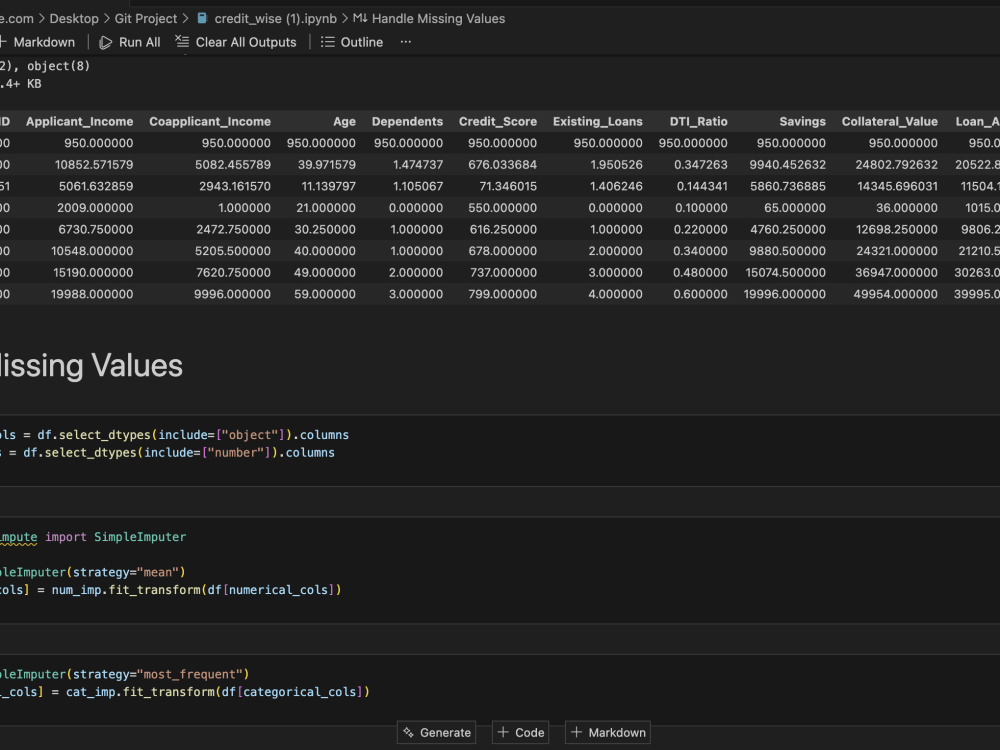Open credit_wise (1).ipynb breadcrumb
Viewport: 1000px width, 750px height.
(x=276, y=18)
